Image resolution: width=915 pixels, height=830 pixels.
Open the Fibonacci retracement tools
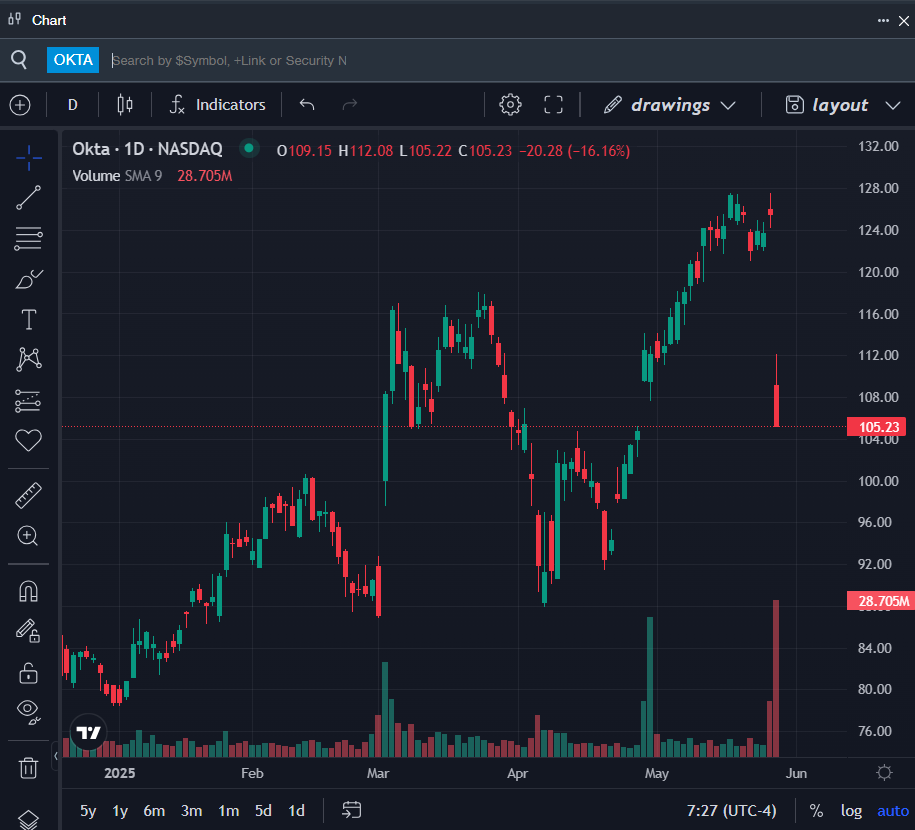click(x=28, y=239)
